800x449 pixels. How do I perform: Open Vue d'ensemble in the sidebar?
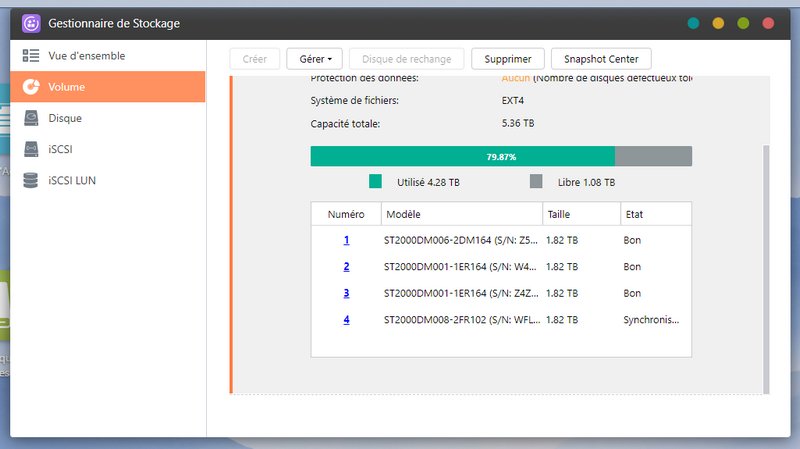tap(108, 56)
